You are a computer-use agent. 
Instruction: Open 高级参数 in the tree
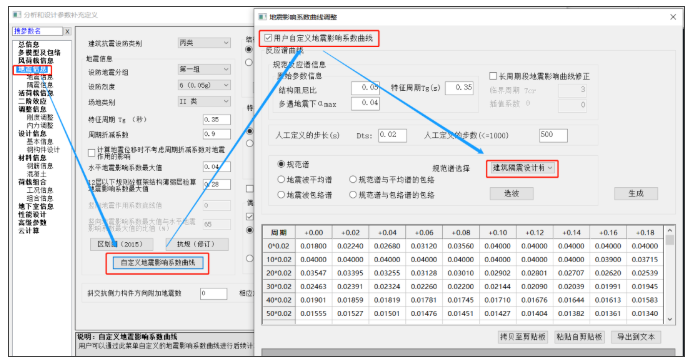pos(32,222)
